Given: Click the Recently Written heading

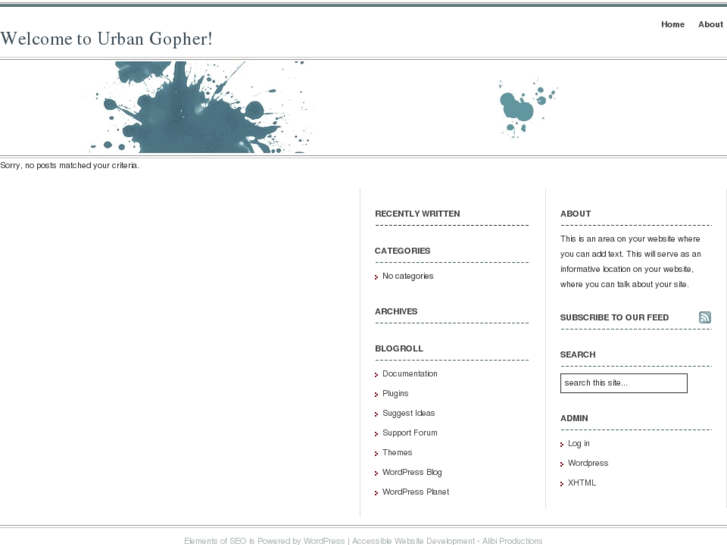Looking at the screenshot, I should 417,214.
